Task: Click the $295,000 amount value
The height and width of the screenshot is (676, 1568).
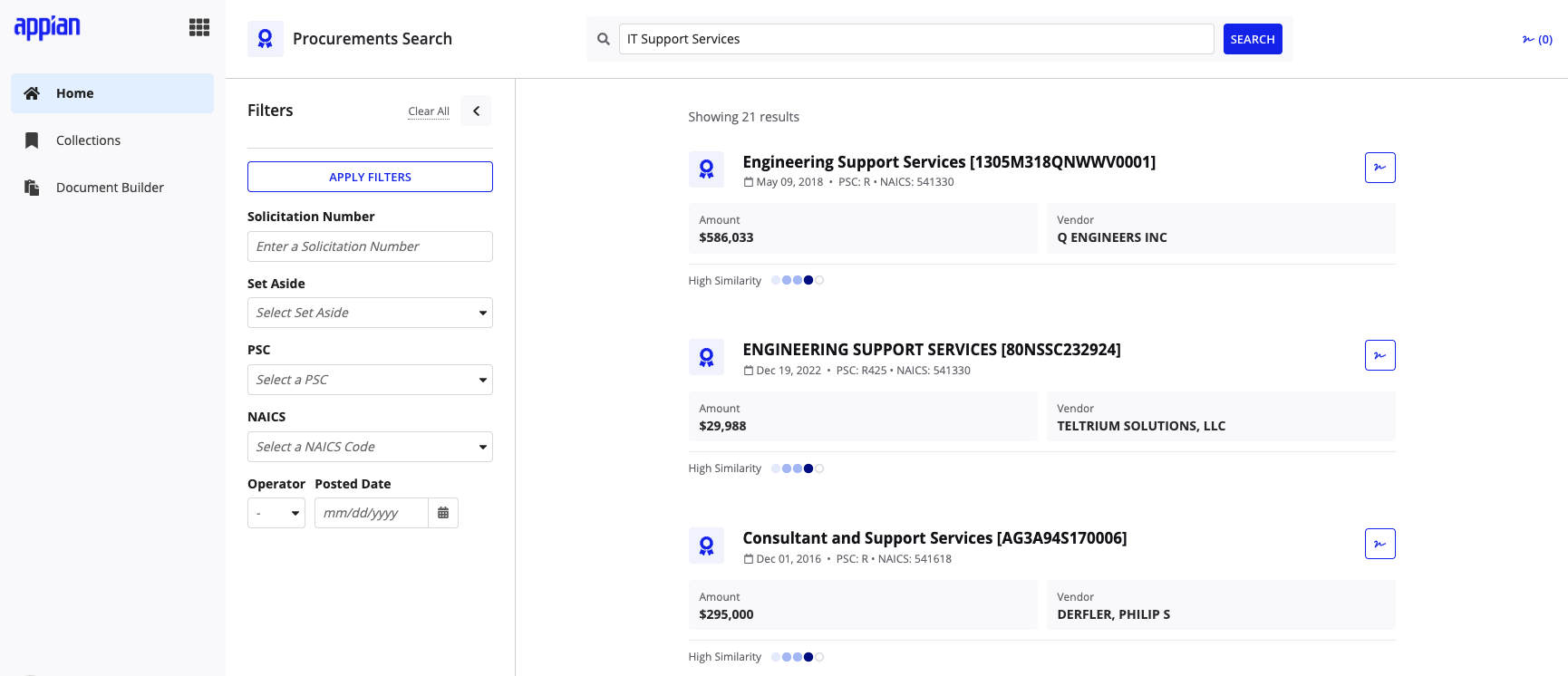Action: [x=726, y=614]
